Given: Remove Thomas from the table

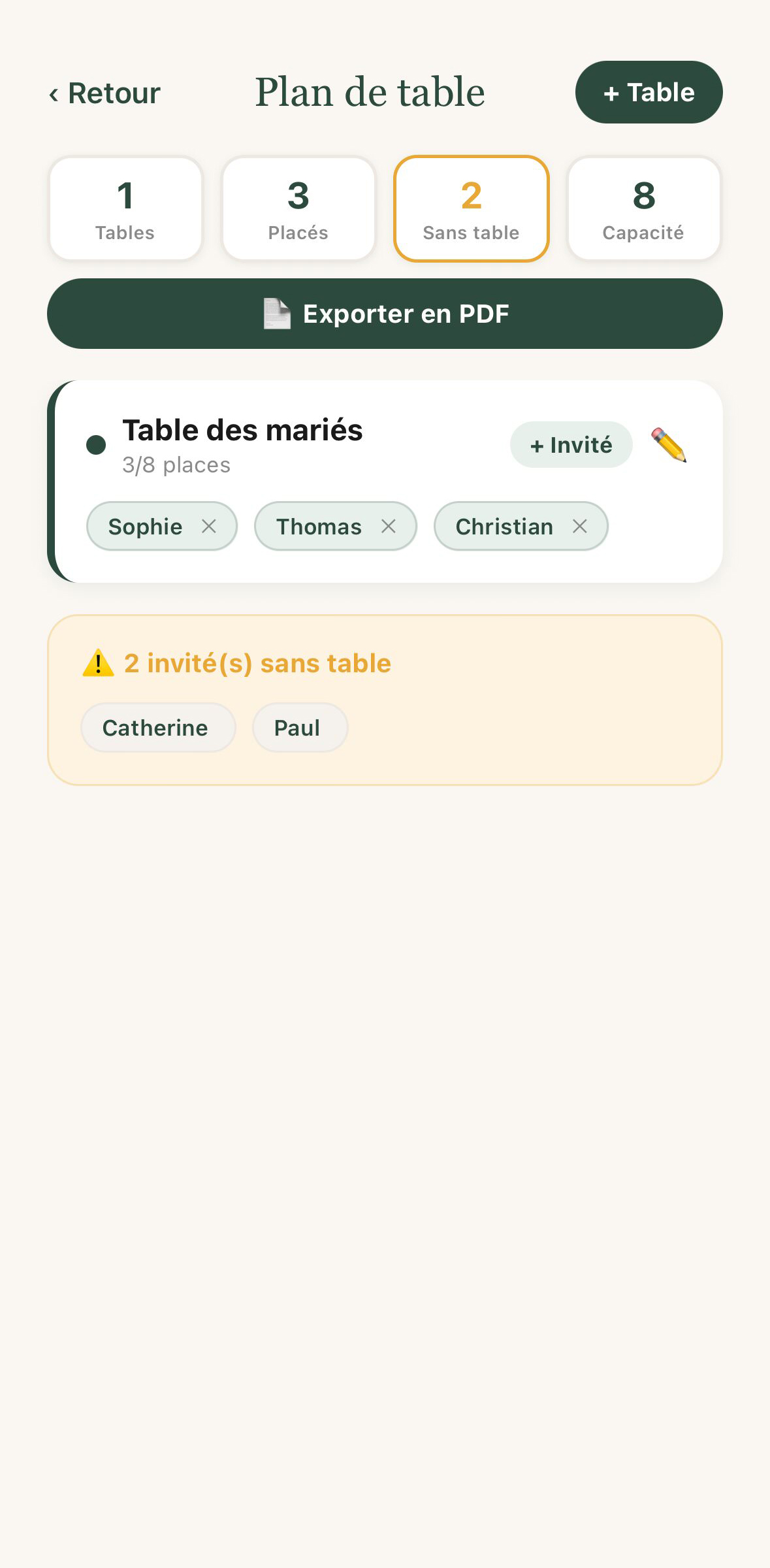Looking at the screenshot, I should click(389, 526).
